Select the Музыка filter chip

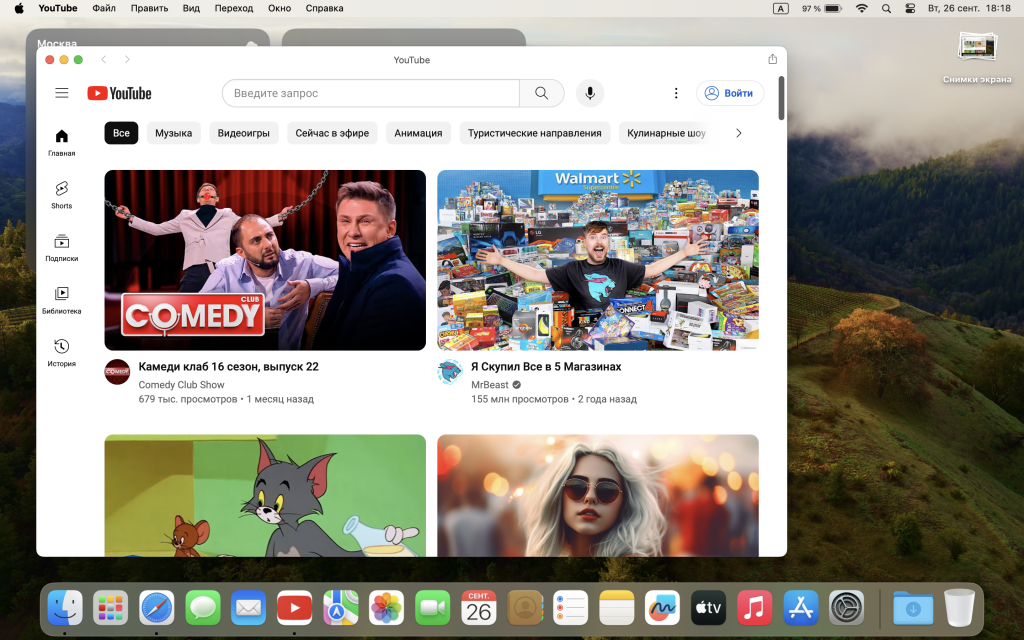coord(173,133)
